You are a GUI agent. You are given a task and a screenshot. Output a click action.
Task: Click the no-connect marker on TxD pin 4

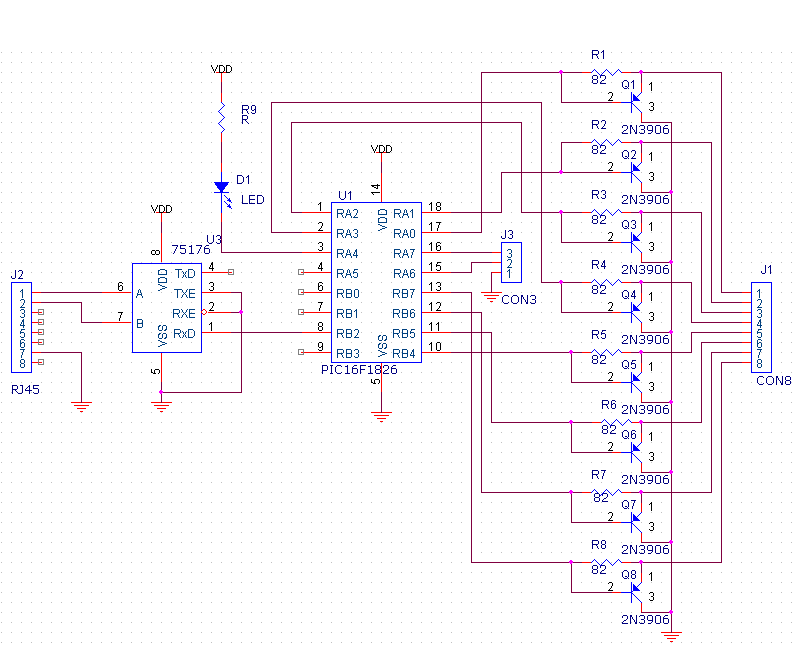tap(231, 272)
